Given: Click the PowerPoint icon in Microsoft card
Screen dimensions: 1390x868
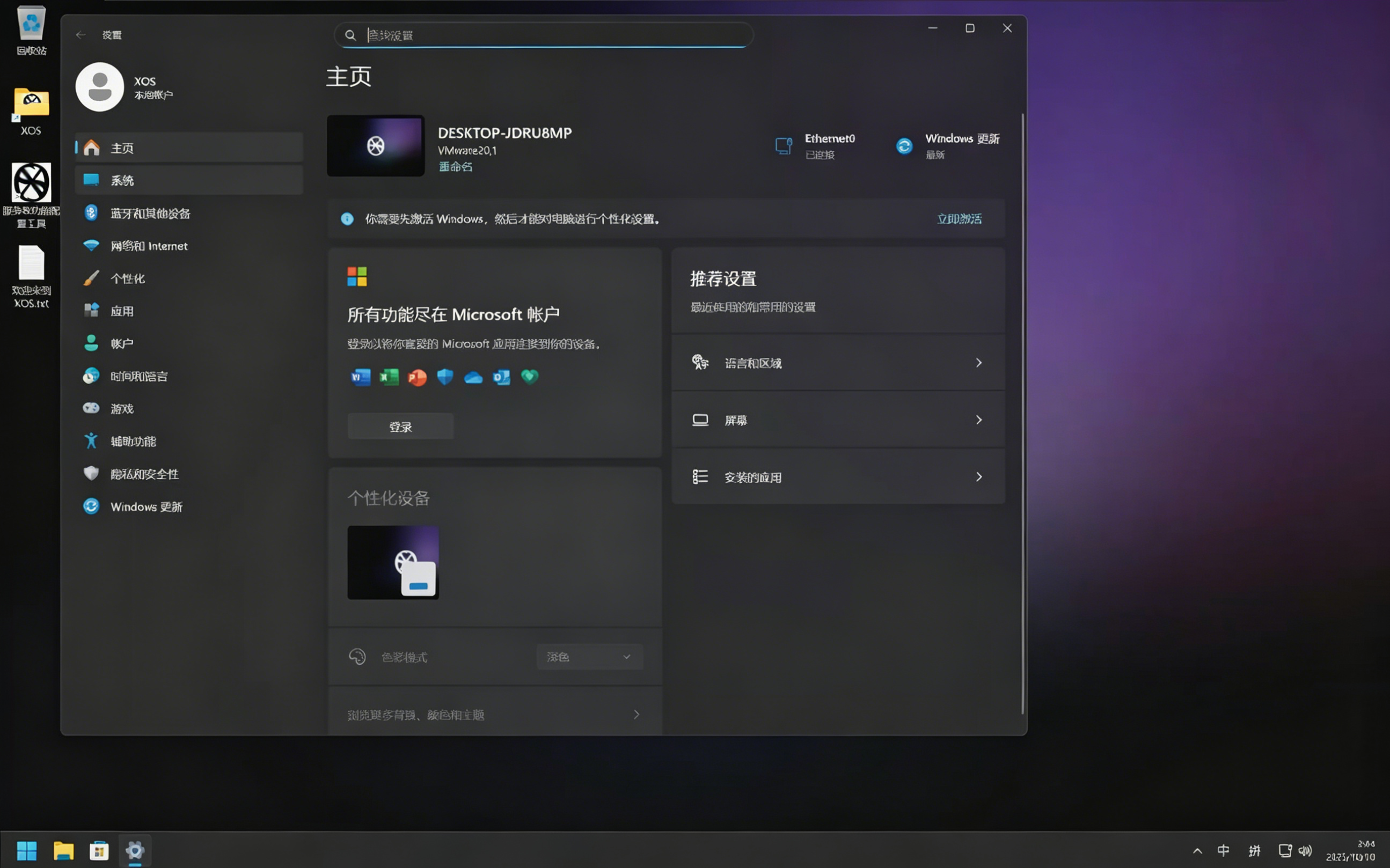Looking at the screenshot, I should (417, 377).
